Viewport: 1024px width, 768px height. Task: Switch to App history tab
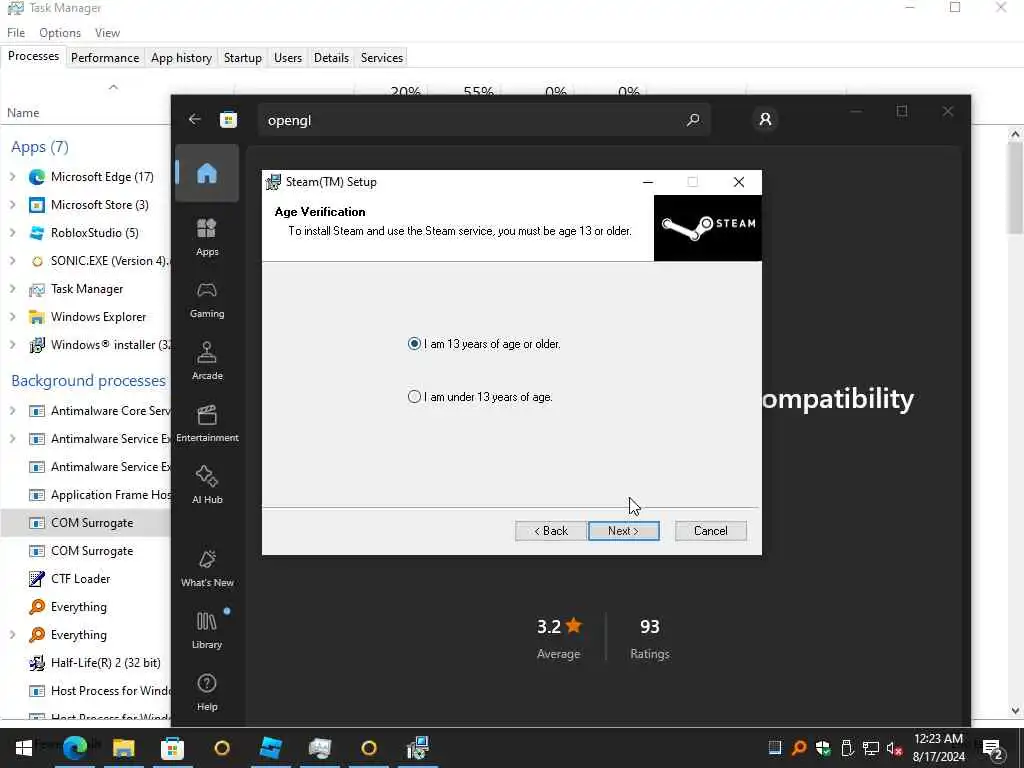182,57
